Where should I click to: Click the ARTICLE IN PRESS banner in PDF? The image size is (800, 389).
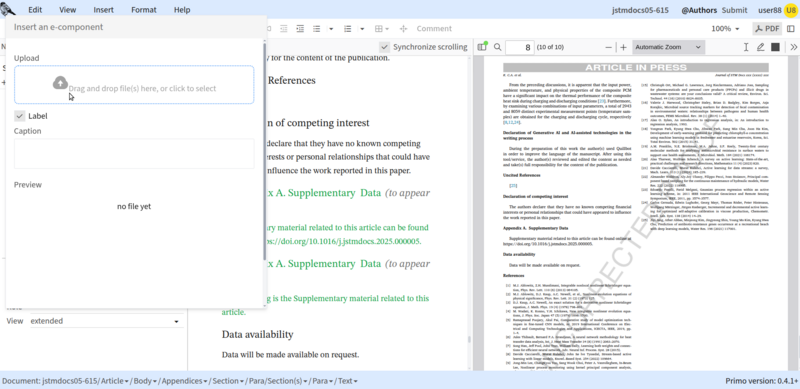pyautogui.click(x=636, y=67)
